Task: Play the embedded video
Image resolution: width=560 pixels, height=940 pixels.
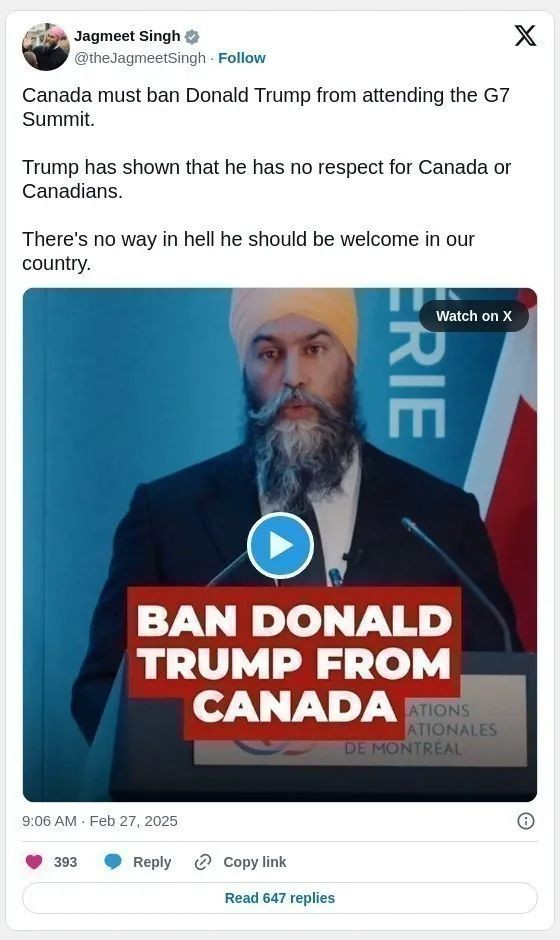Action: pos(280,545)
